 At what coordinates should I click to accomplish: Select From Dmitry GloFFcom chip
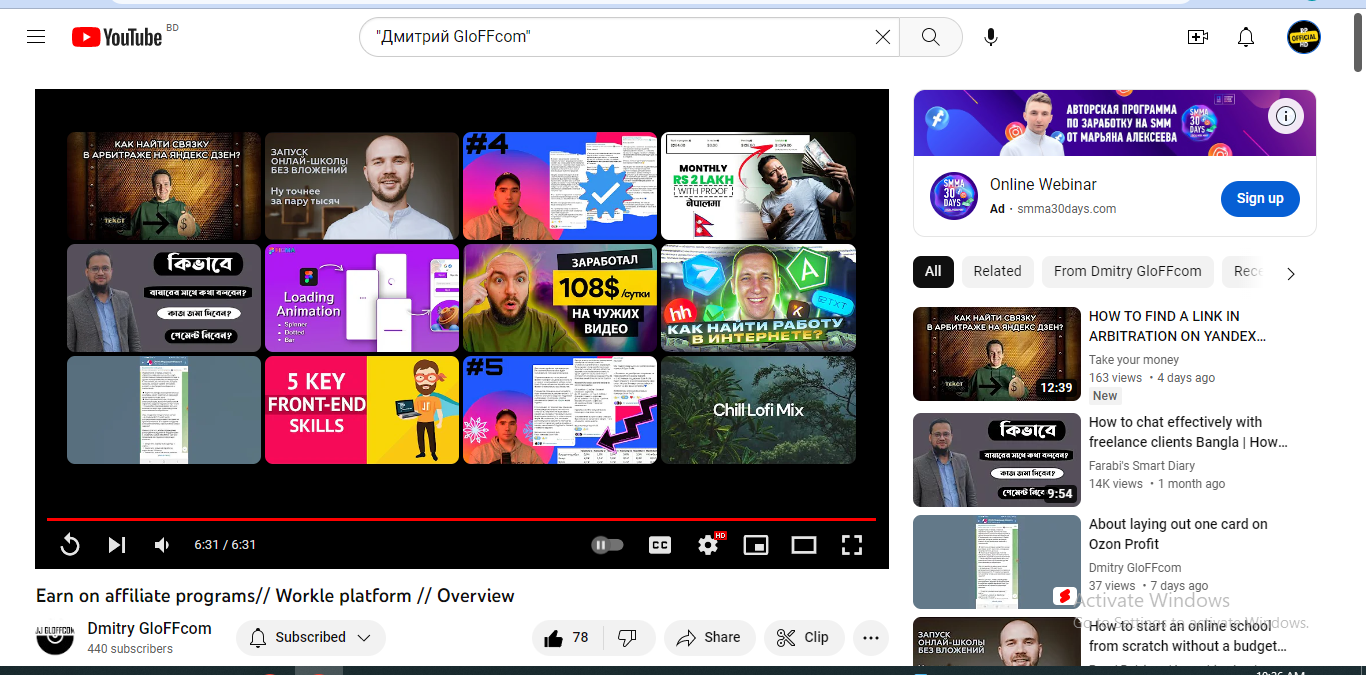point(1127,271)
